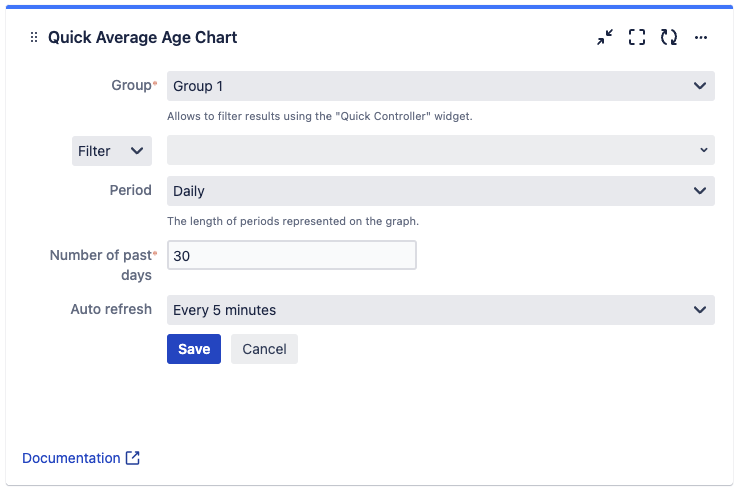The width and height of the screenshot is (741, 490).
Task: Click the Quick Average Age Chart title
Action: [142, 37]
